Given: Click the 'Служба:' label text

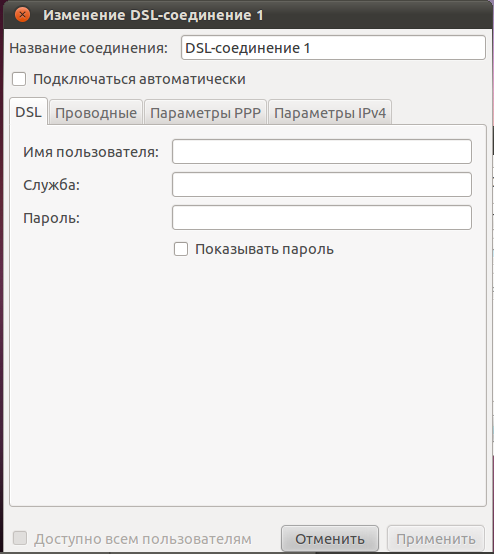Looking at the screenshot, I should point(52,185).
